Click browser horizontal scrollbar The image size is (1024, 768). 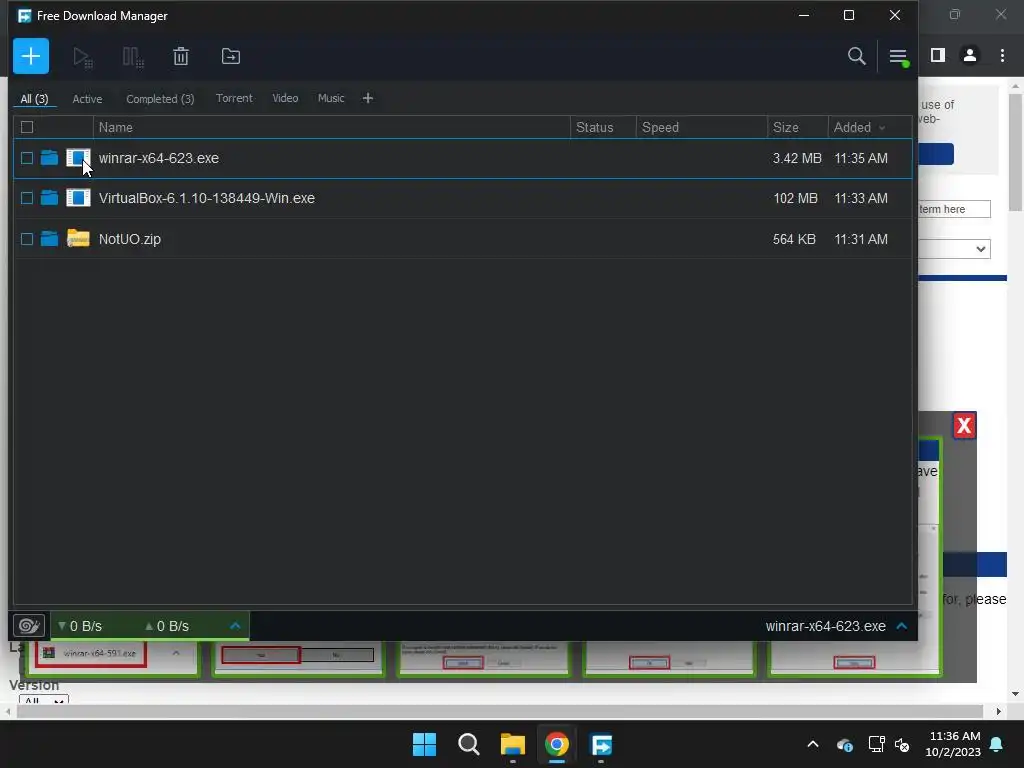click(x=500, y=711)
